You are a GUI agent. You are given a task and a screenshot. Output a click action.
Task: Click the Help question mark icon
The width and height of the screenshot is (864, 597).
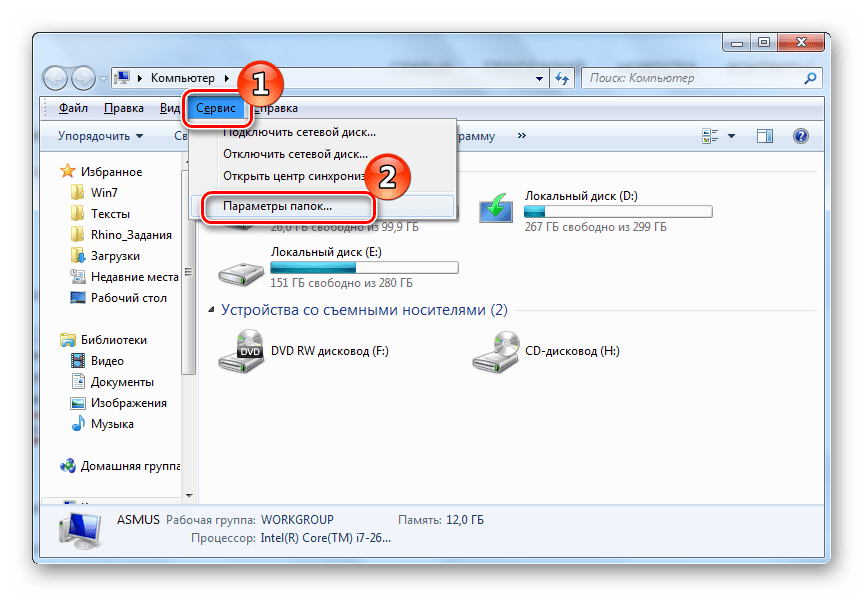[x=800, y=136]
